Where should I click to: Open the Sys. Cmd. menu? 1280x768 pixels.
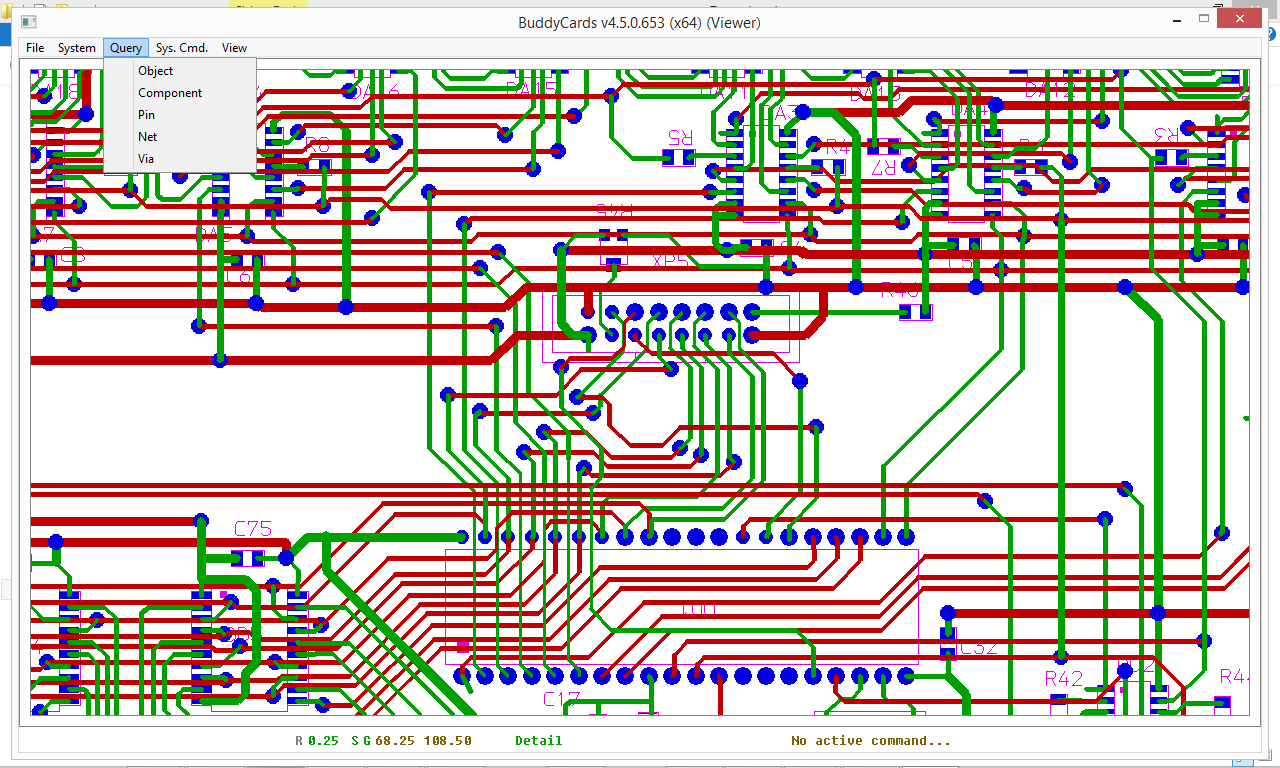(x=182, y=48)
